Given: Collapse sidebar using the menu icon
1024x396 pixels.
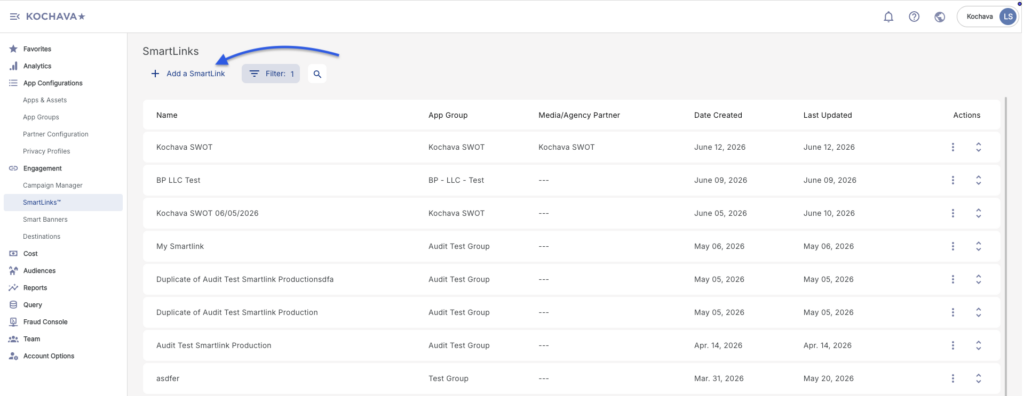Looking at the screenshot, I should click(14, 16).
